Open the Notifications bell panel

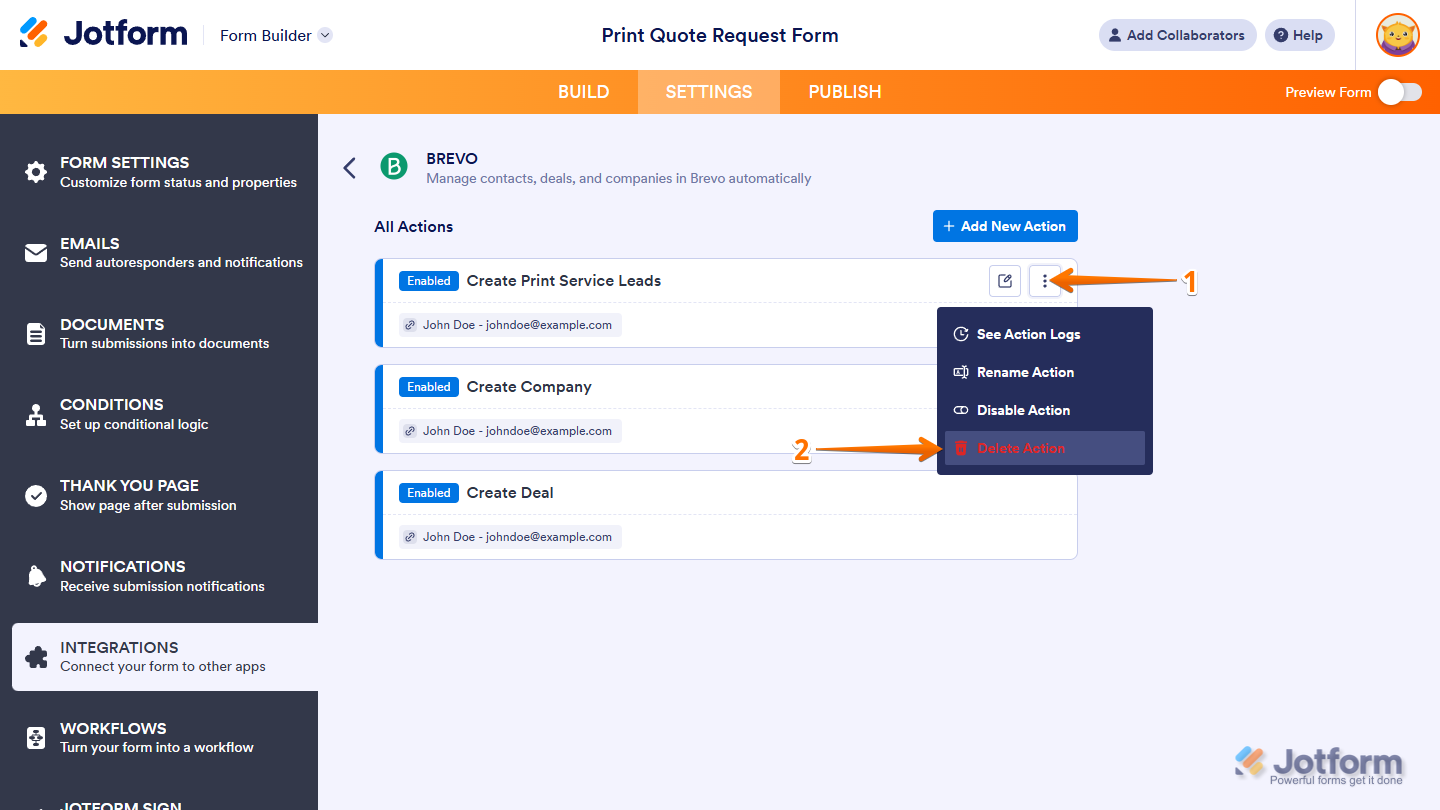tap(35, 575)
